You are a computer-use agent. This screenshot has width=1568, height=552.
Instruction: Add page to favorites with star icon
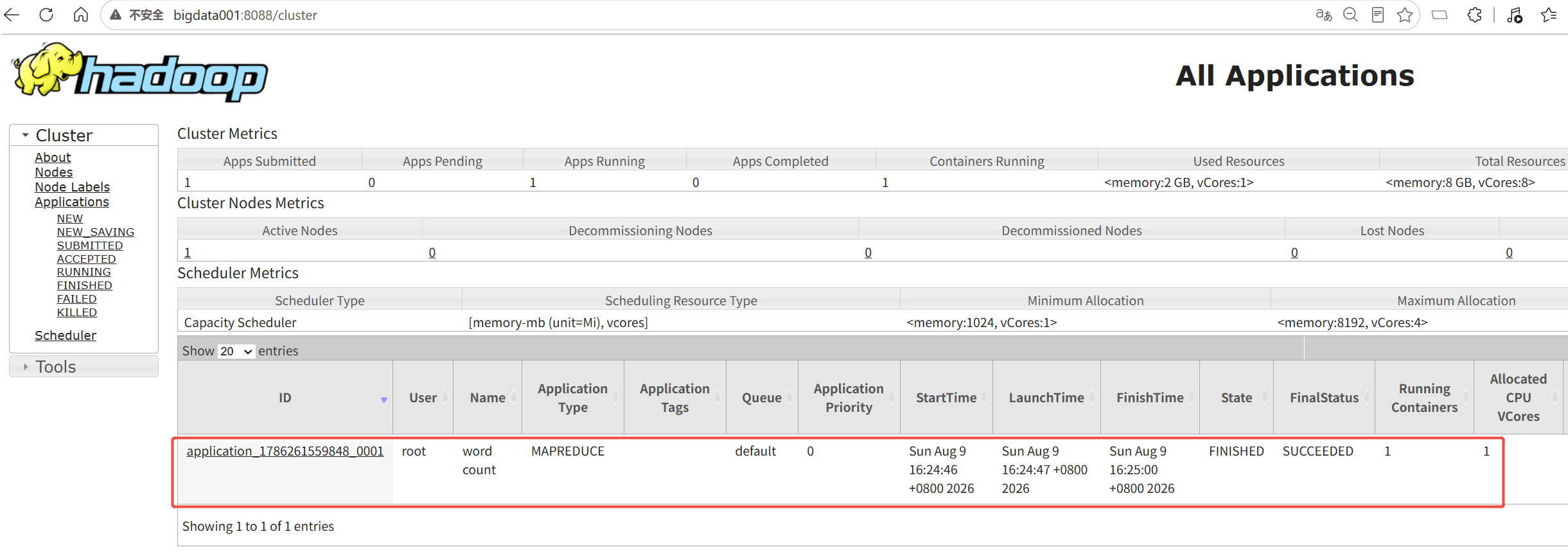tap(1405, 15)
